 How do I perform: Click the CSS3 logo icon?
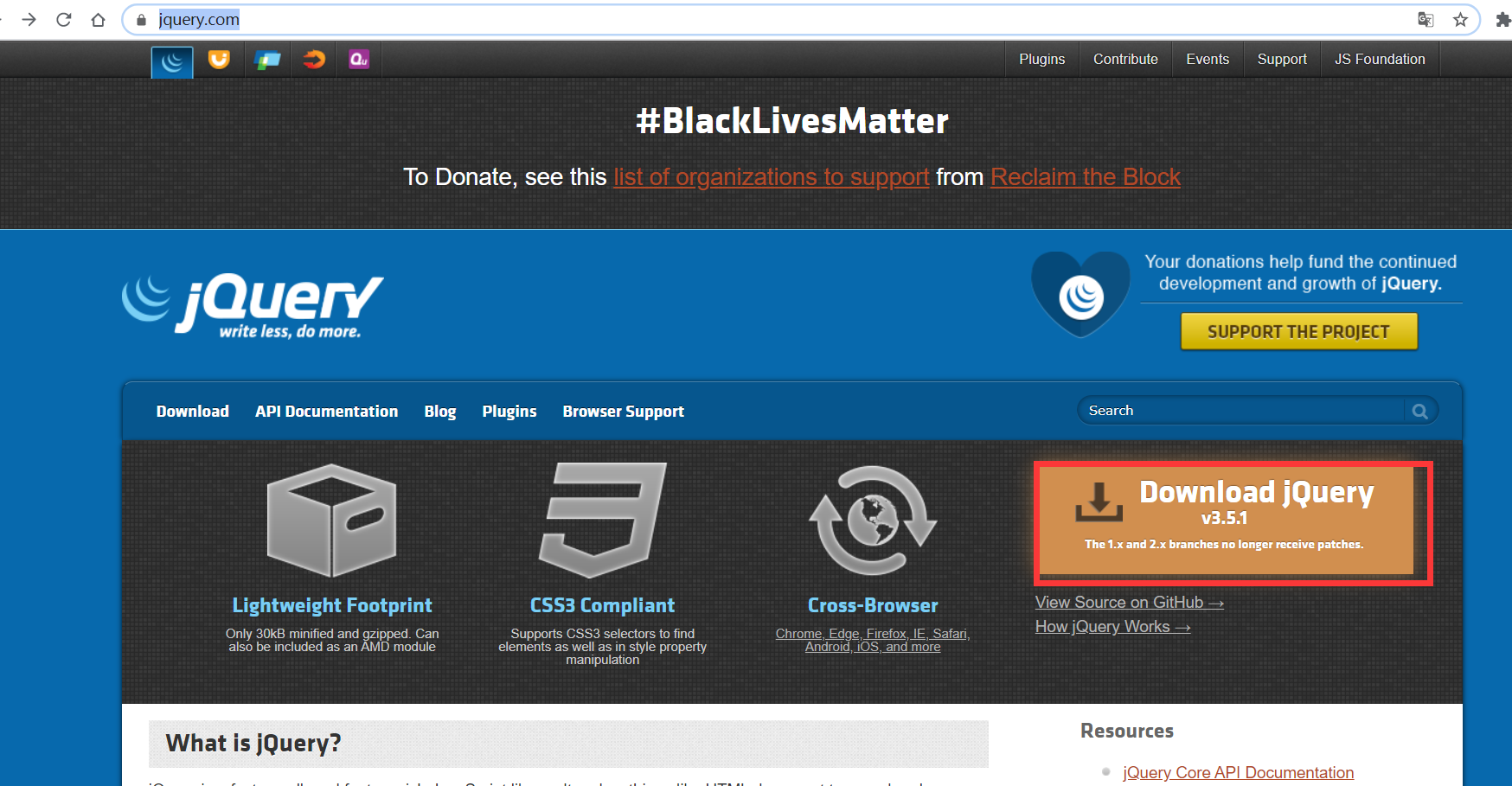pos(602,520)
